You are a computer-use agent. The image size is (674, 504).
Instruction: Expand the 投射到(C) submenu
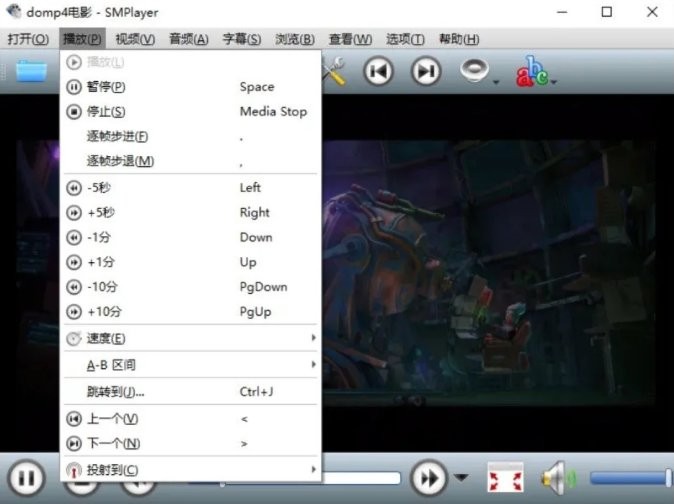click(190, 470)
